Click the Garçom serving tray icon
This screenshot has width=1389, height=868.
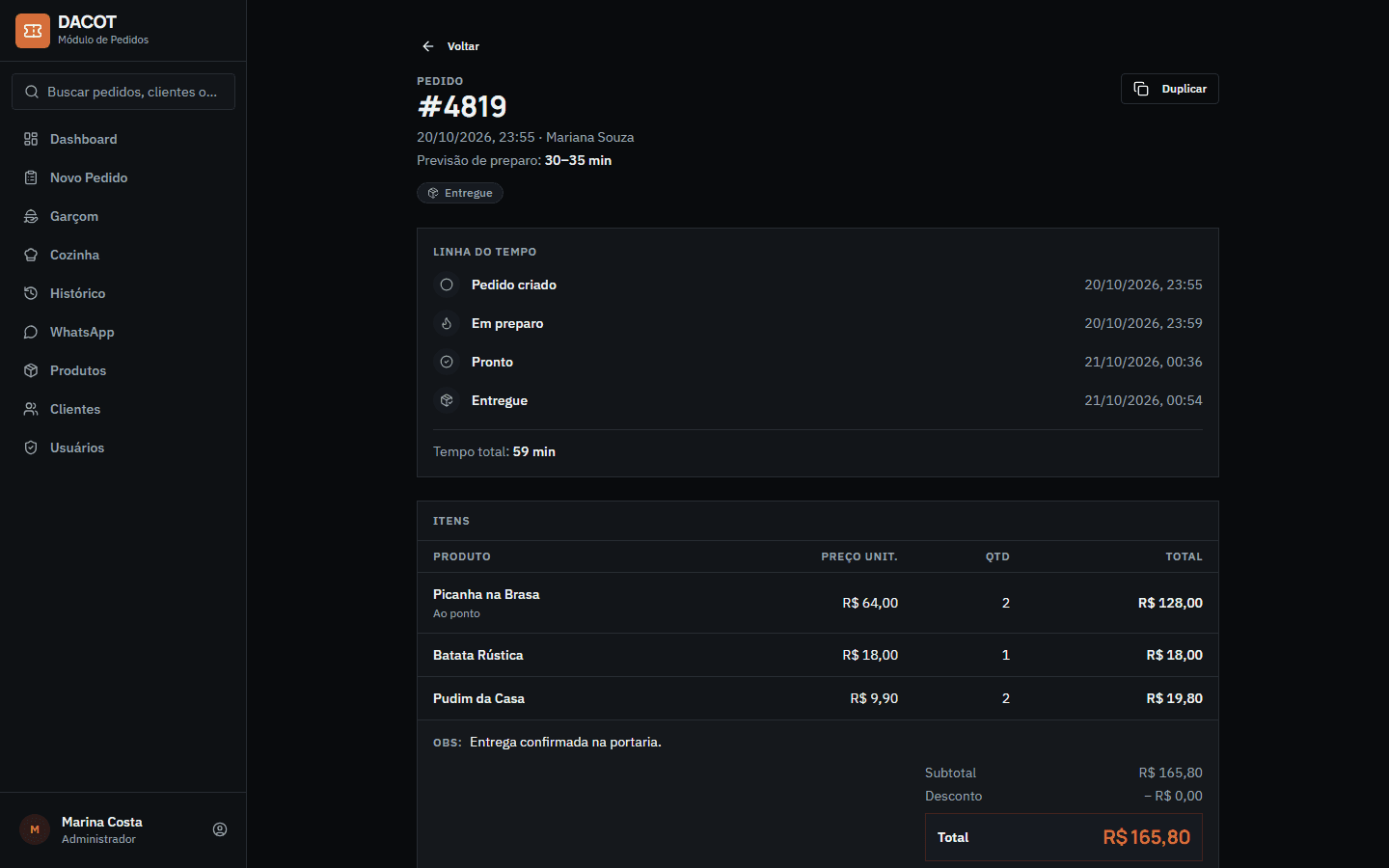tap(31, 216)
